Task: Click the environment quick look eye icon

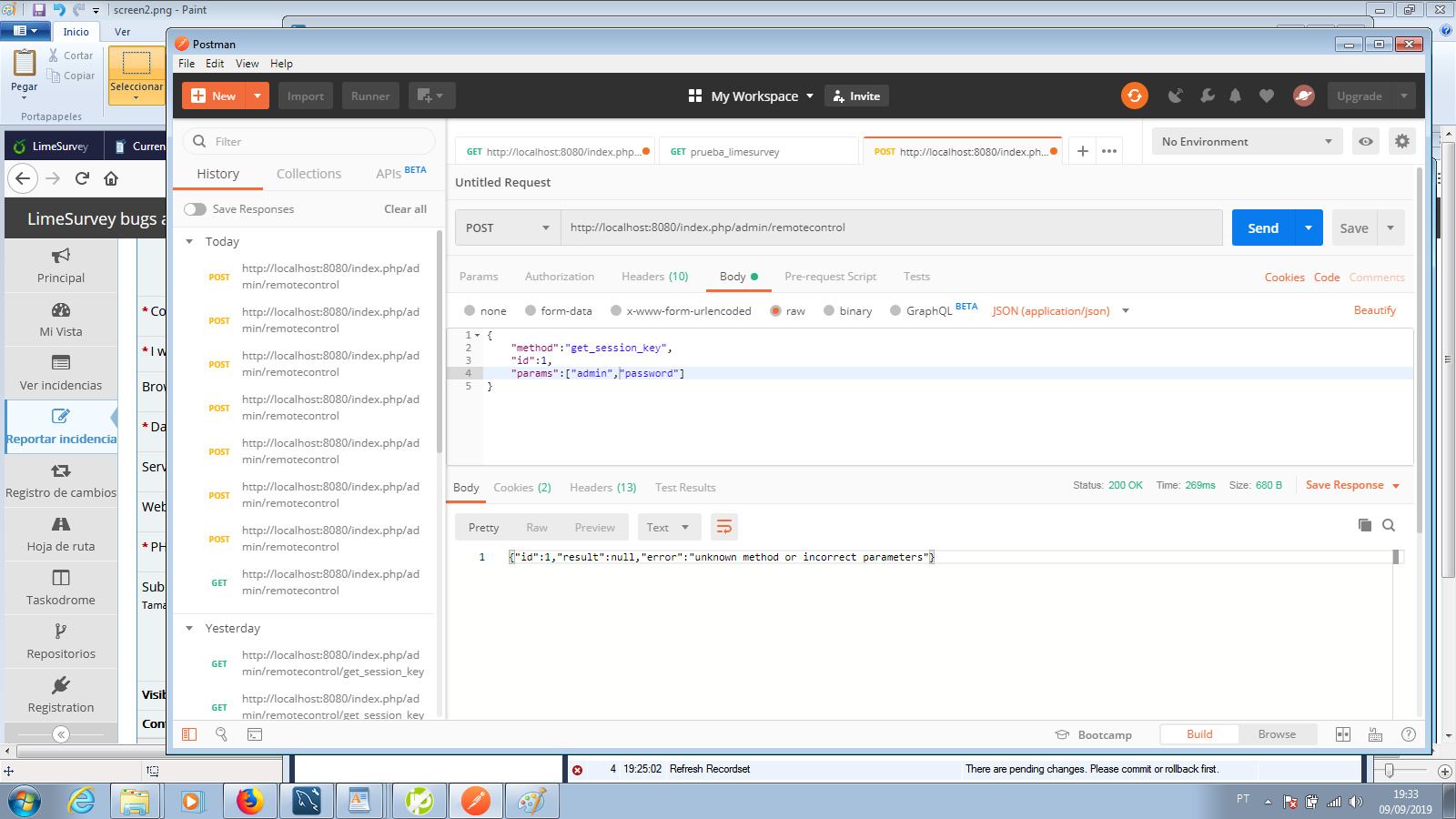Action: tap(1366, 141)
